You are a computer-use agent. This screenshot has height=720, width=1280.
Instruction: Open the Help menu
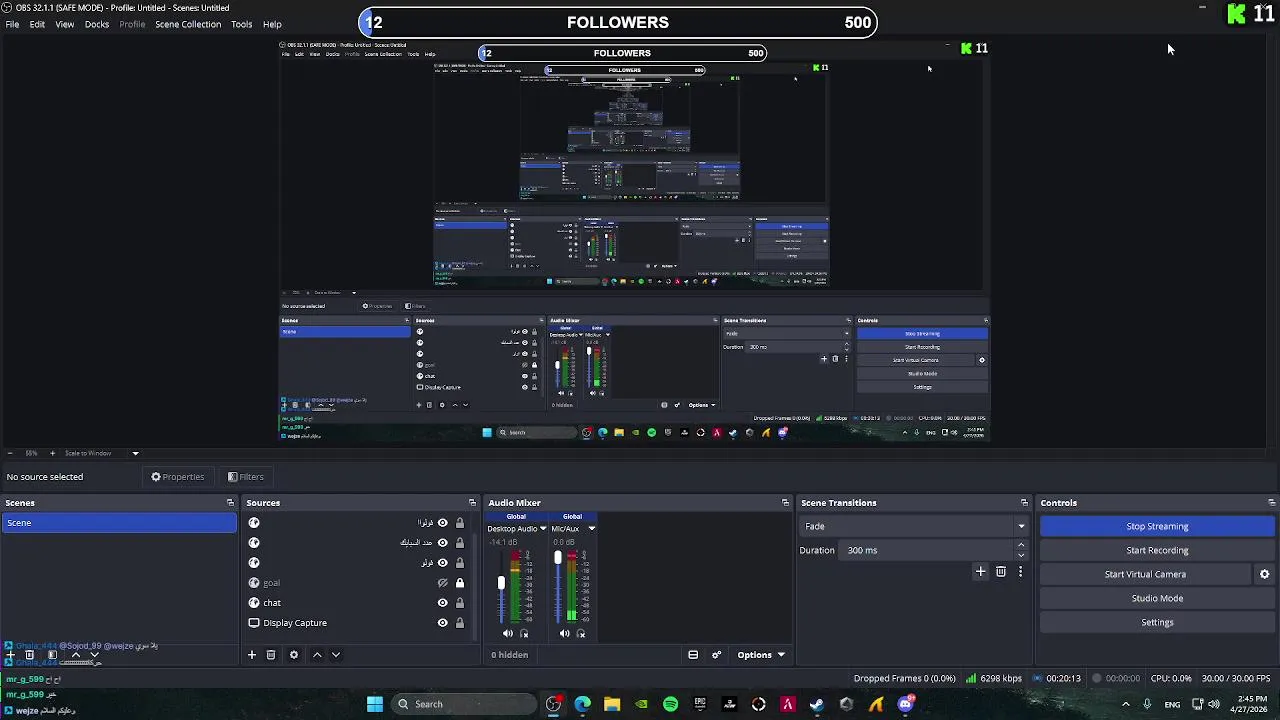pos(272,24)
